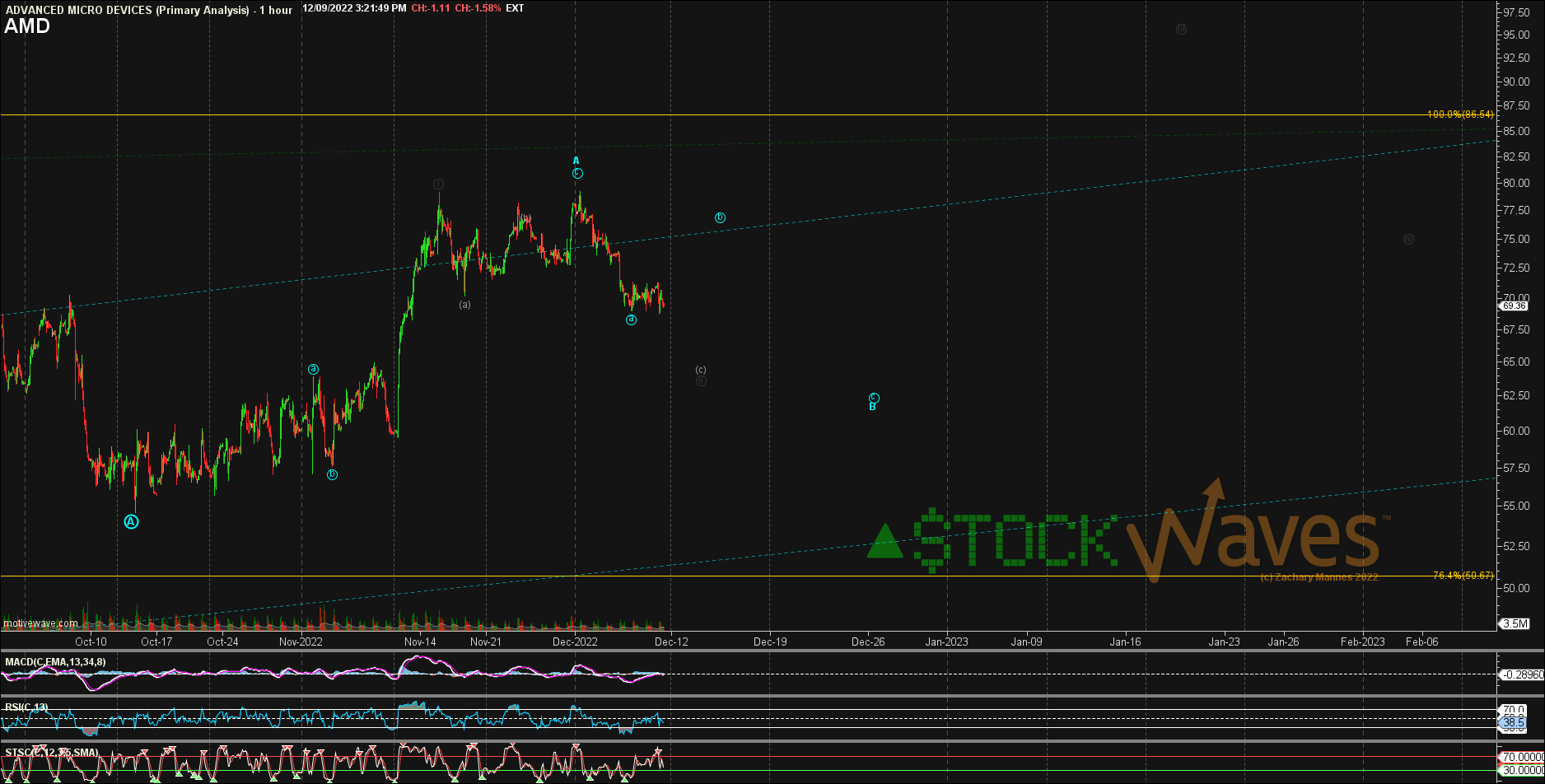
Task: Click the Jan-09 date on time axis
Action: [1026, 642]
